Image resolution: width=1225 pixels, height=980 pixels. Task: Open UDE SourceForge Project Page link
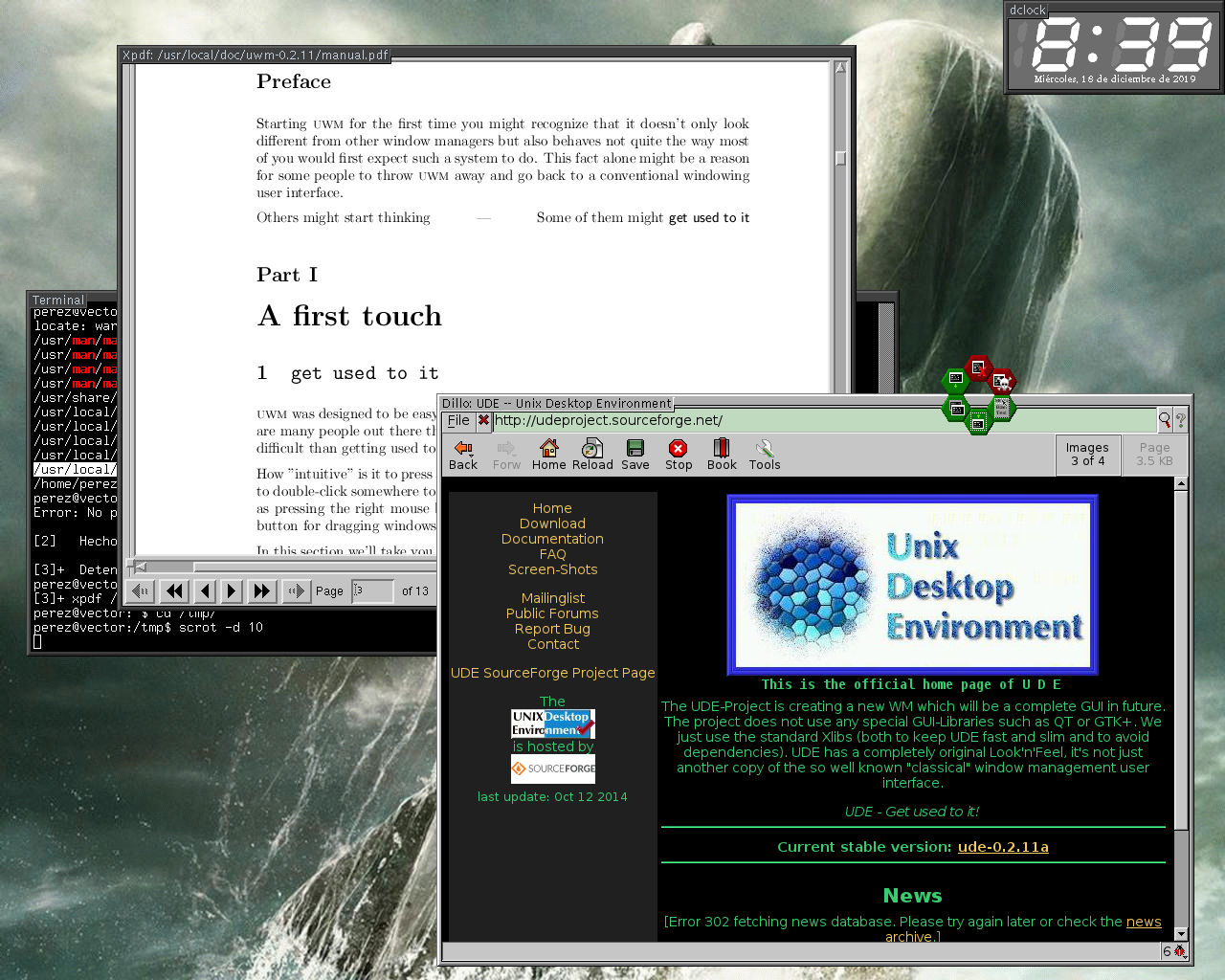(x=552, y=673)
